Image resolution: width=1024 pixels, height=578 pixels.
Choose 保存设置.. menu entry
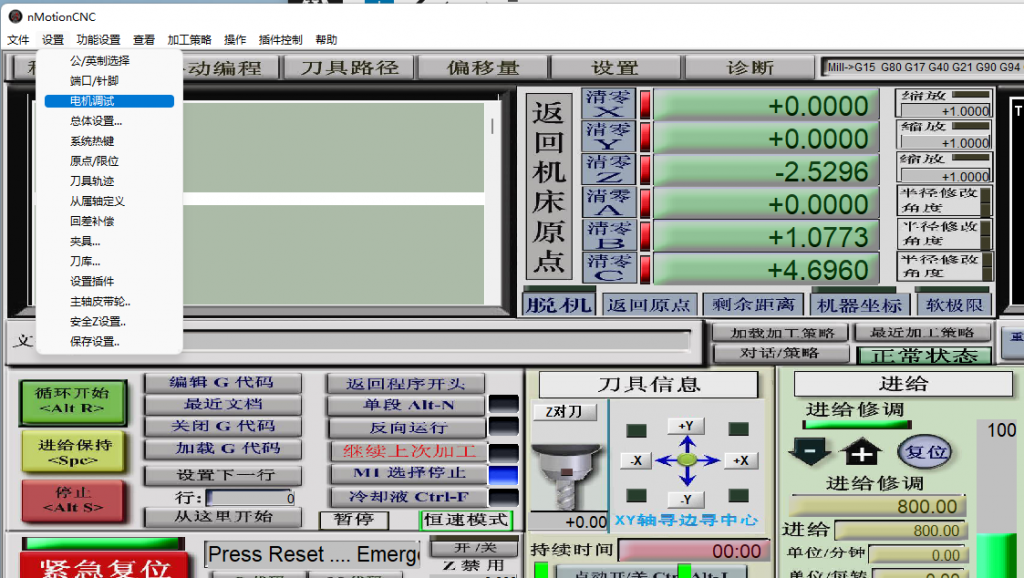[109, 342]
